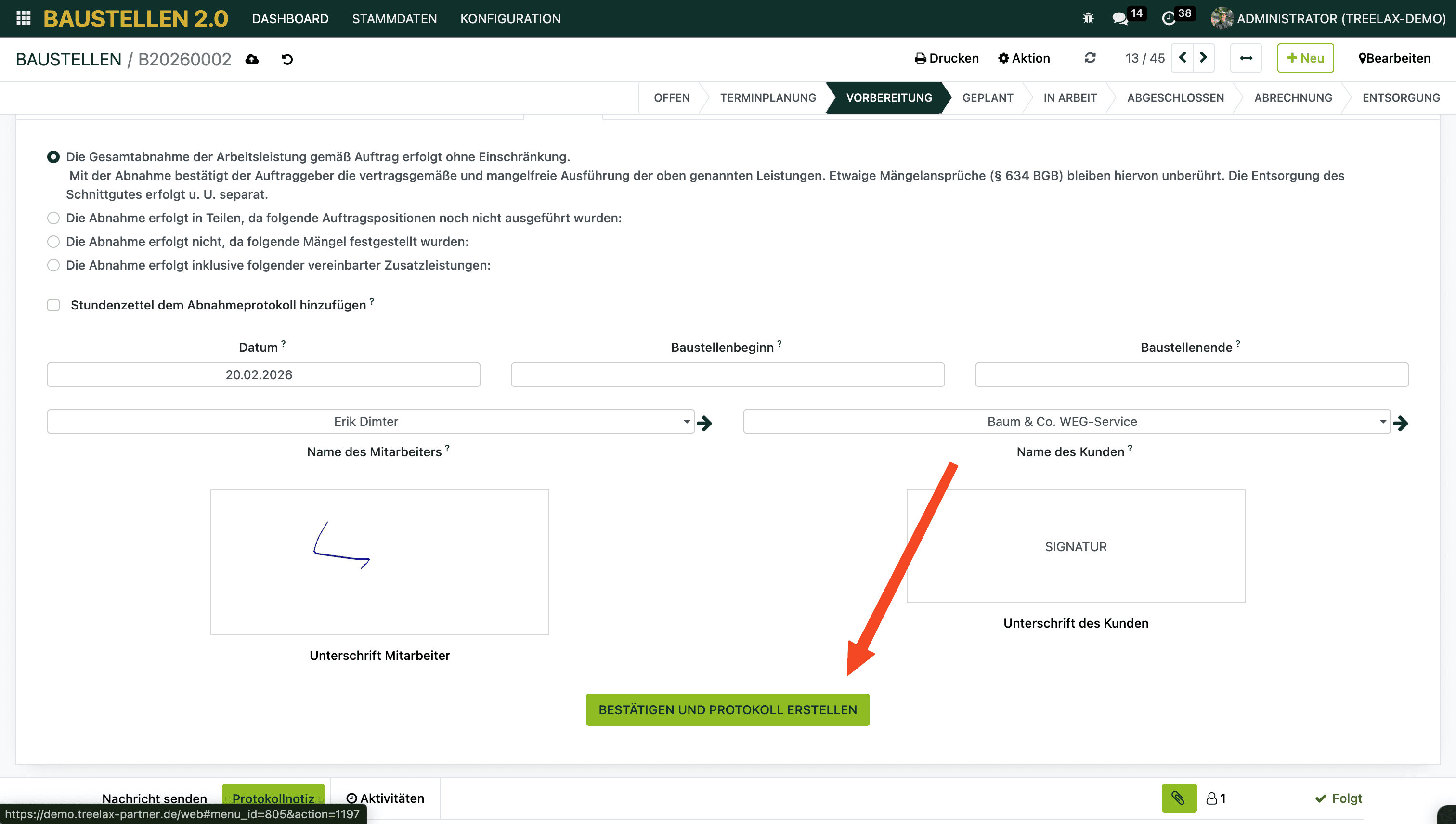Open the apps grid menu icon

pos(23,18)
